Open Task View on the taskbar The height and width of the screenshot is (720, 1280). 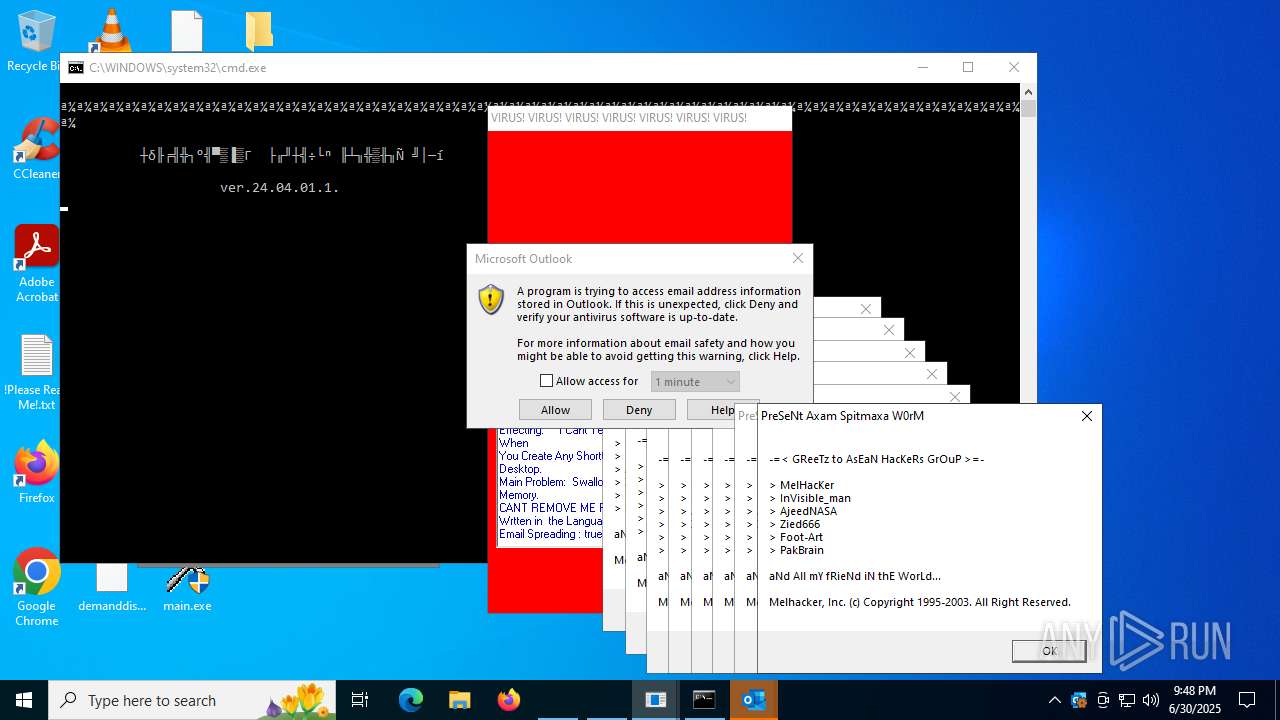tap(360, 700)
